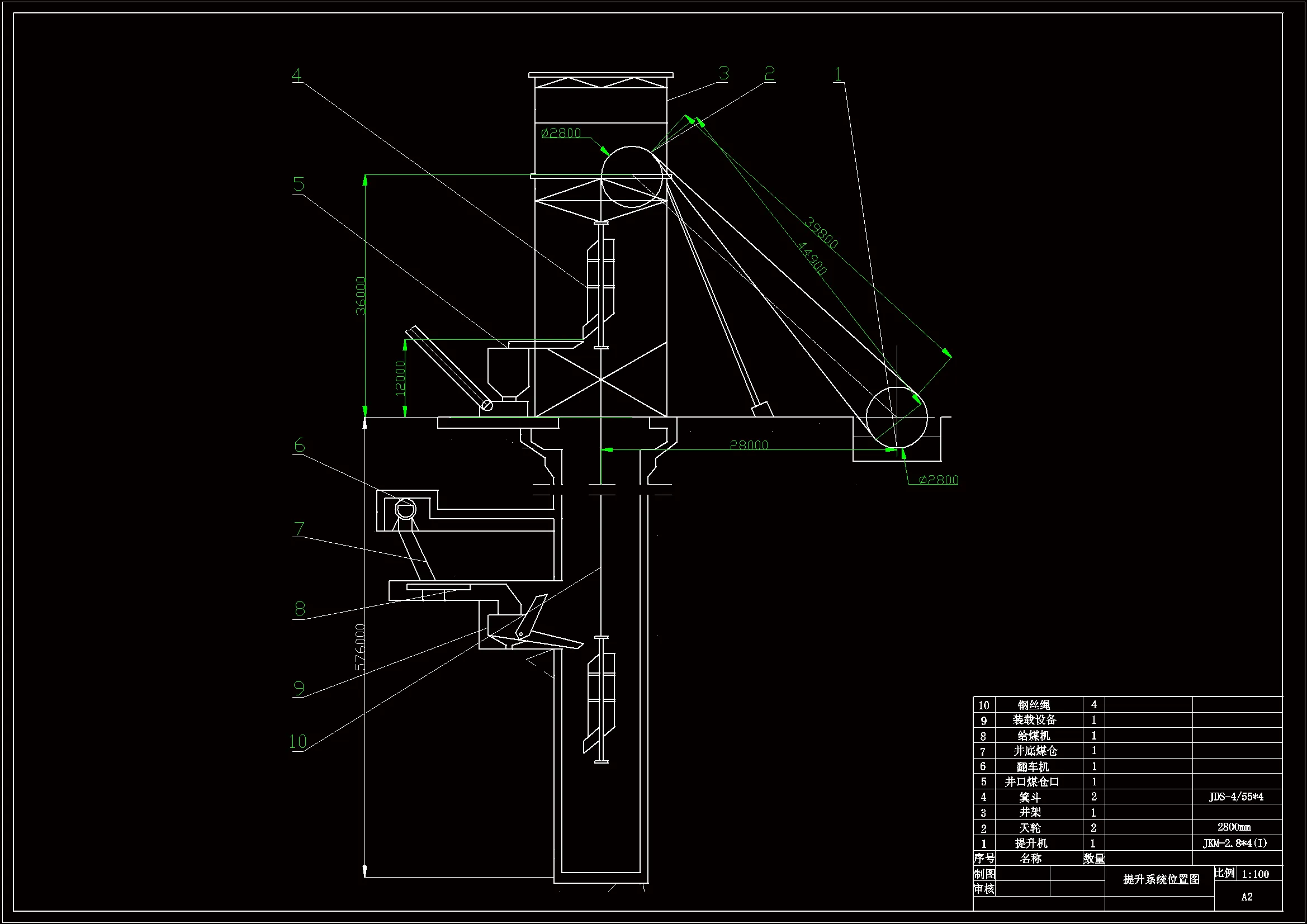Click the 1:100 scale value cell
This screenshot has width=1307, height=924.
pos(1254,874)
